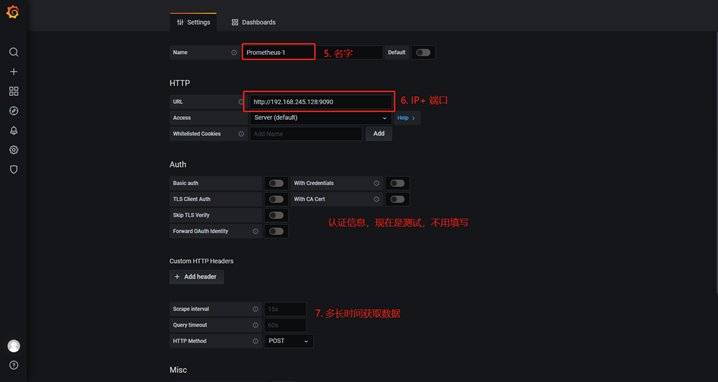Open the Alerting bell icon
Screen dimensions: 718x382
[x=14, y=131]
